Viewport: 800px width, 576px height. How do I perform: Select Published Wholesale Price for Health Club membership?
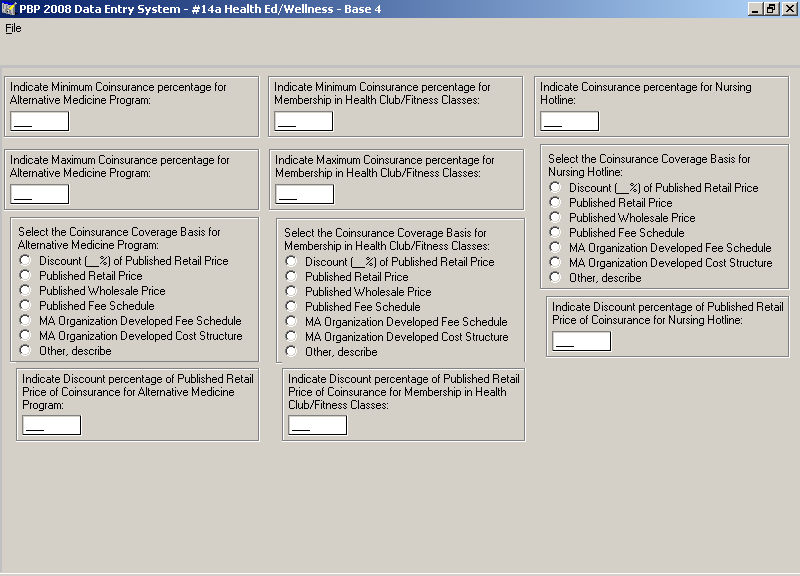pos(358,292)
